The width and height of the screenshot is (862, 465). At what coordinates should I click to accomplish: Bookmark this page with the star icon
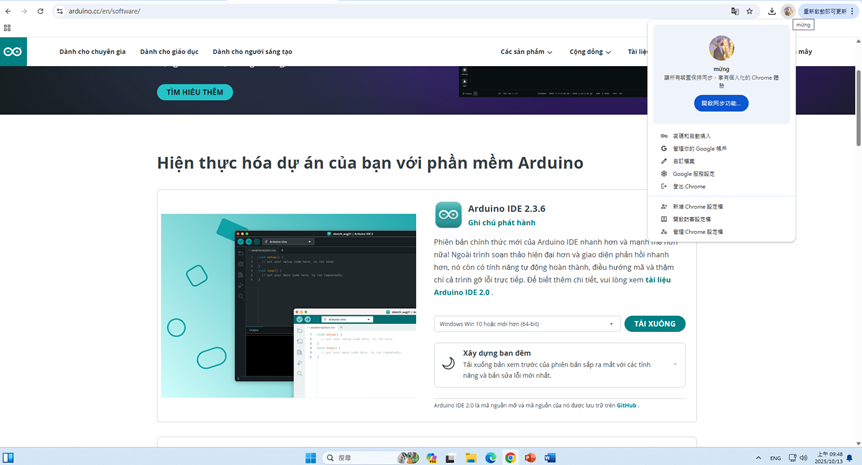click(x=750, y=11)
